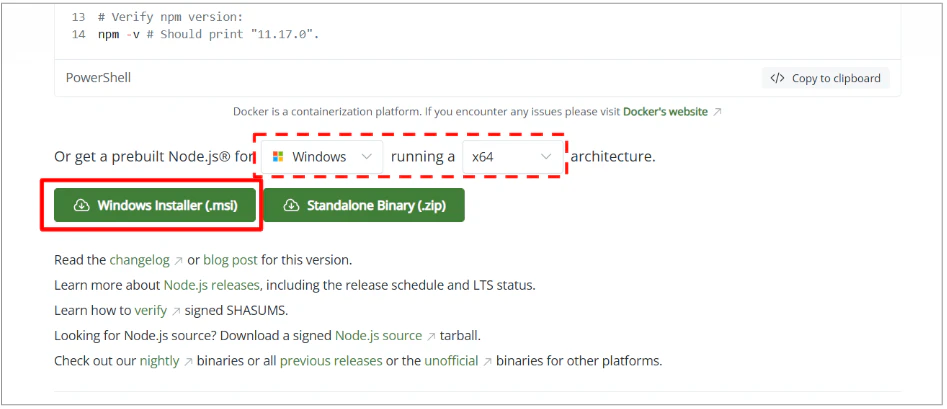Viewport: 947px width, 409px height.
Task: Click the 'Or get a prebuilt Node.js® for' text
Action: coord(155,157)
